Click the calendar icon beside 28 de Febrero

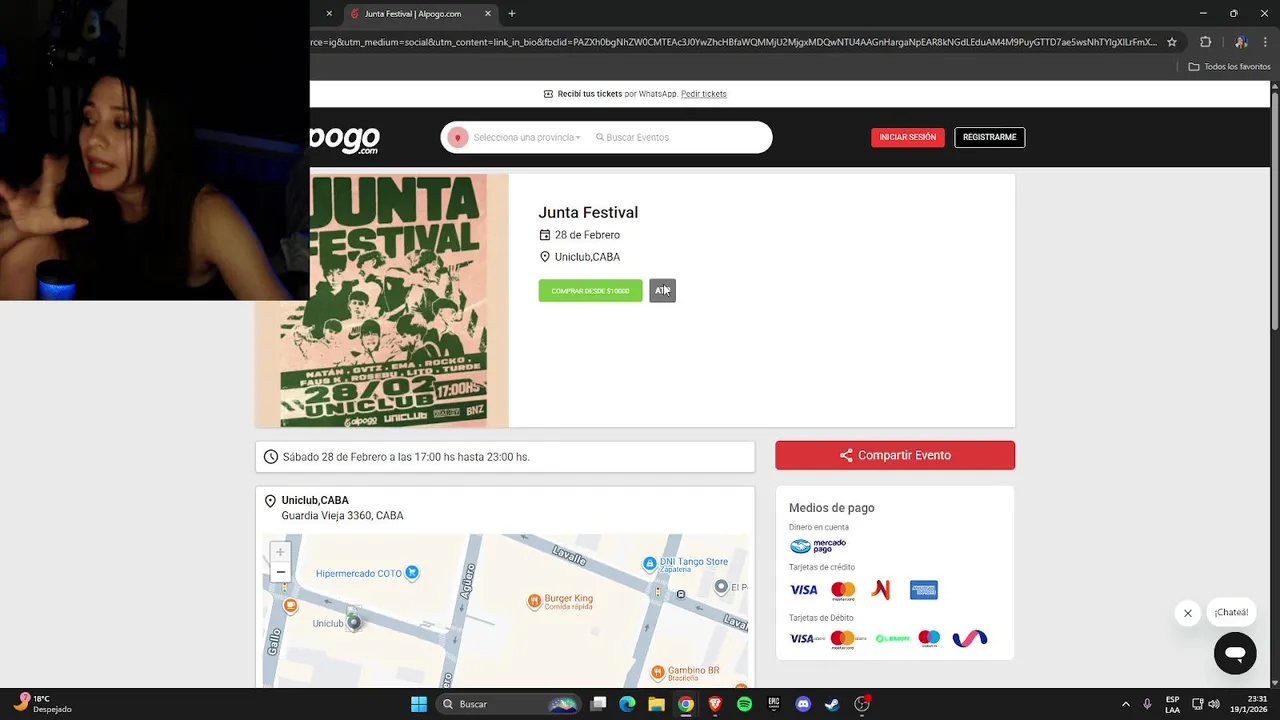(545, 235)
